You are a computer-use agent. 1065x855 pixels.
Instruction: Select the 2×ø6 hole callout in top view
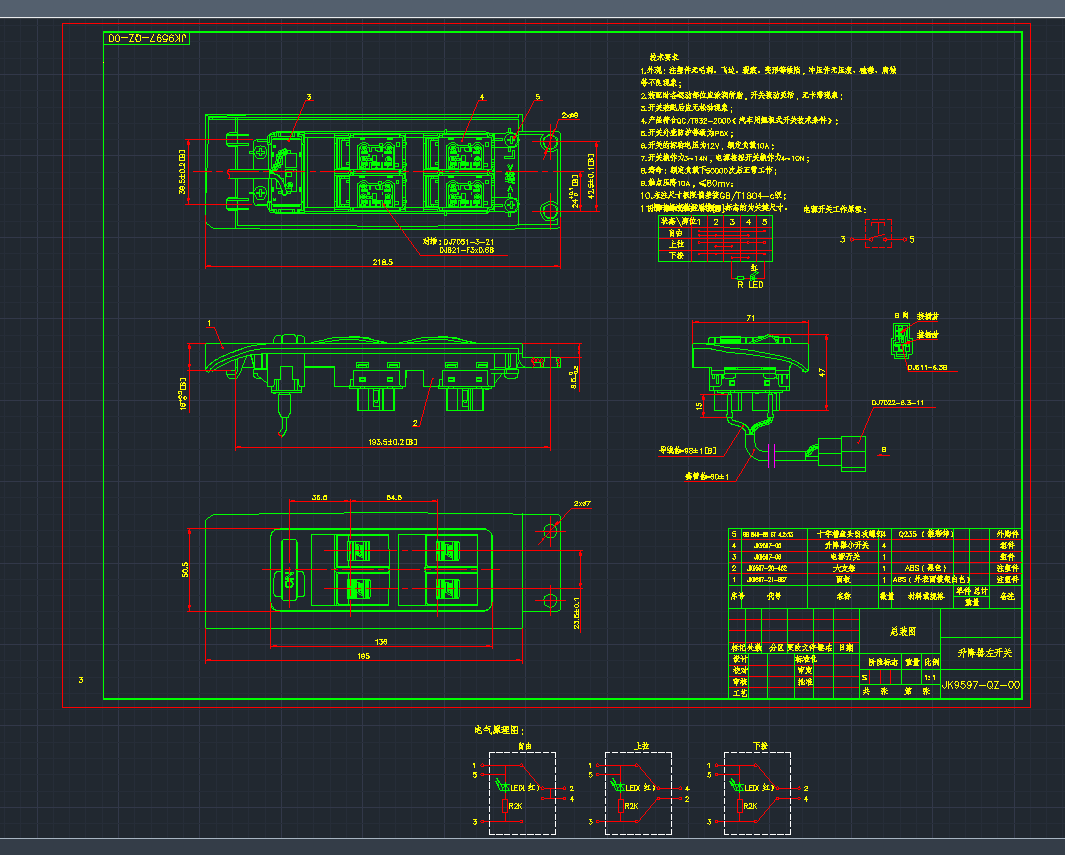(570, 116)
